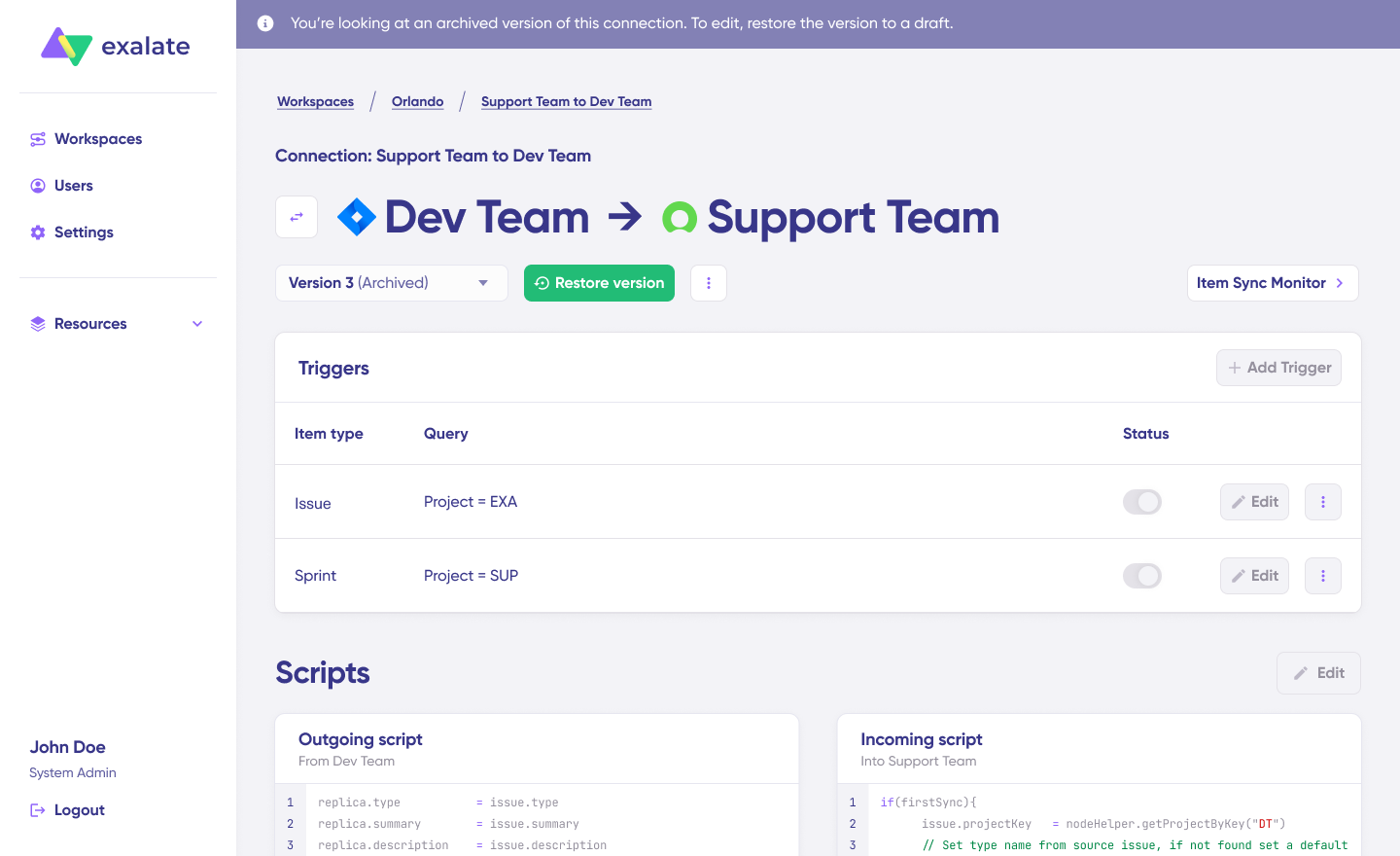Toggle the Issue trigger status switch
The height and width of the screenshot is (856, 1400).
point(1142,502)
